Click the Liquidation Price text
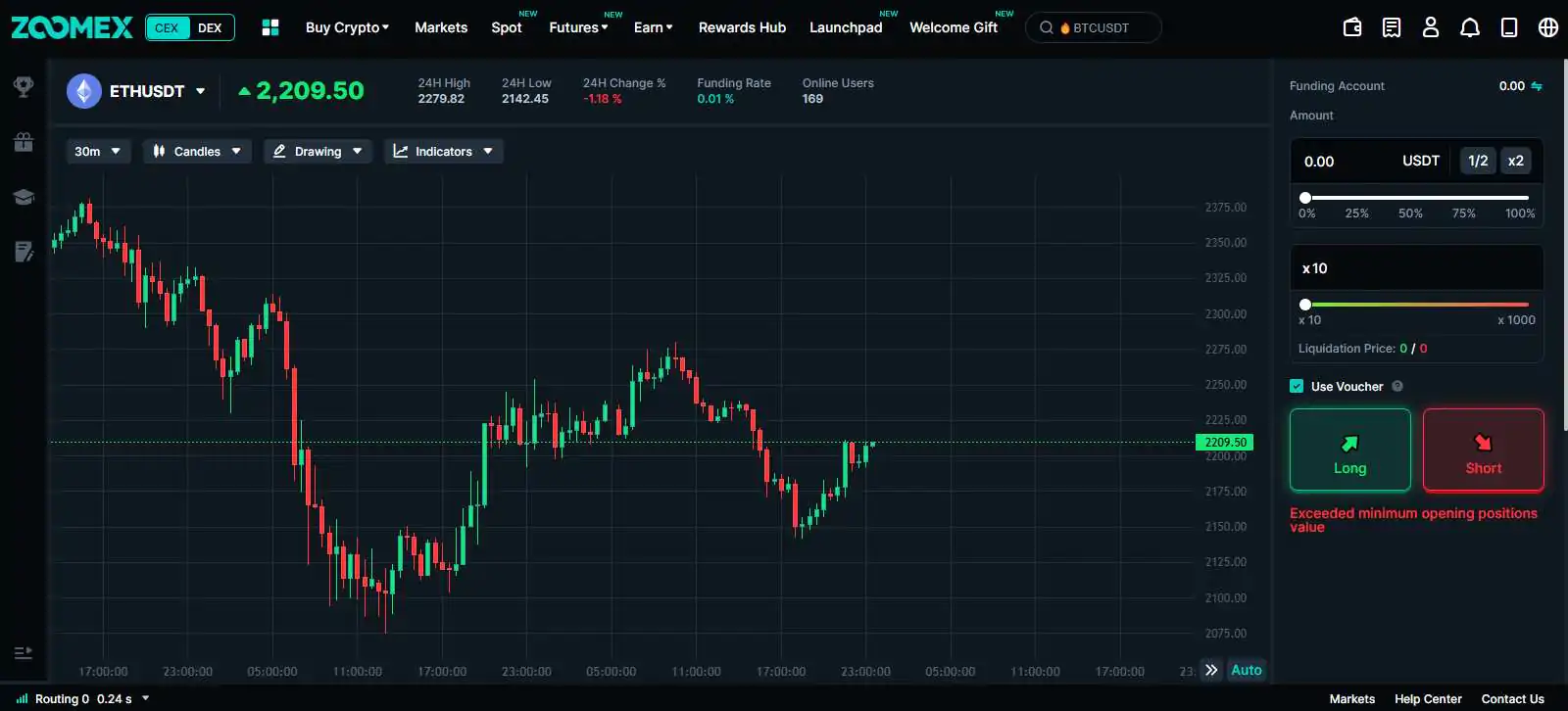The image size is (1568, 711). coord(1362,349)
